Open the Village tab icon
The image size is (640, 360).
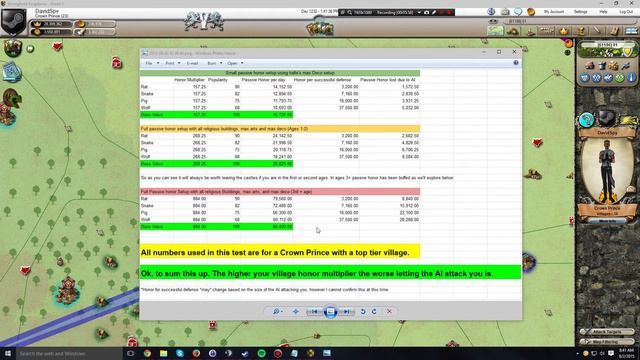513,31
